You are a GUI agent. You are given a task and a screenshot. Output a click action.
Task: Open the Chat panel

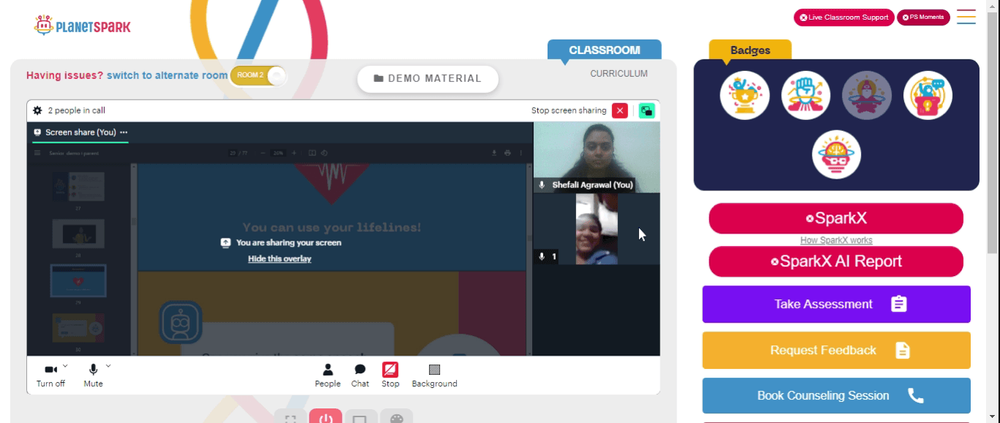(x=360, y=375)
